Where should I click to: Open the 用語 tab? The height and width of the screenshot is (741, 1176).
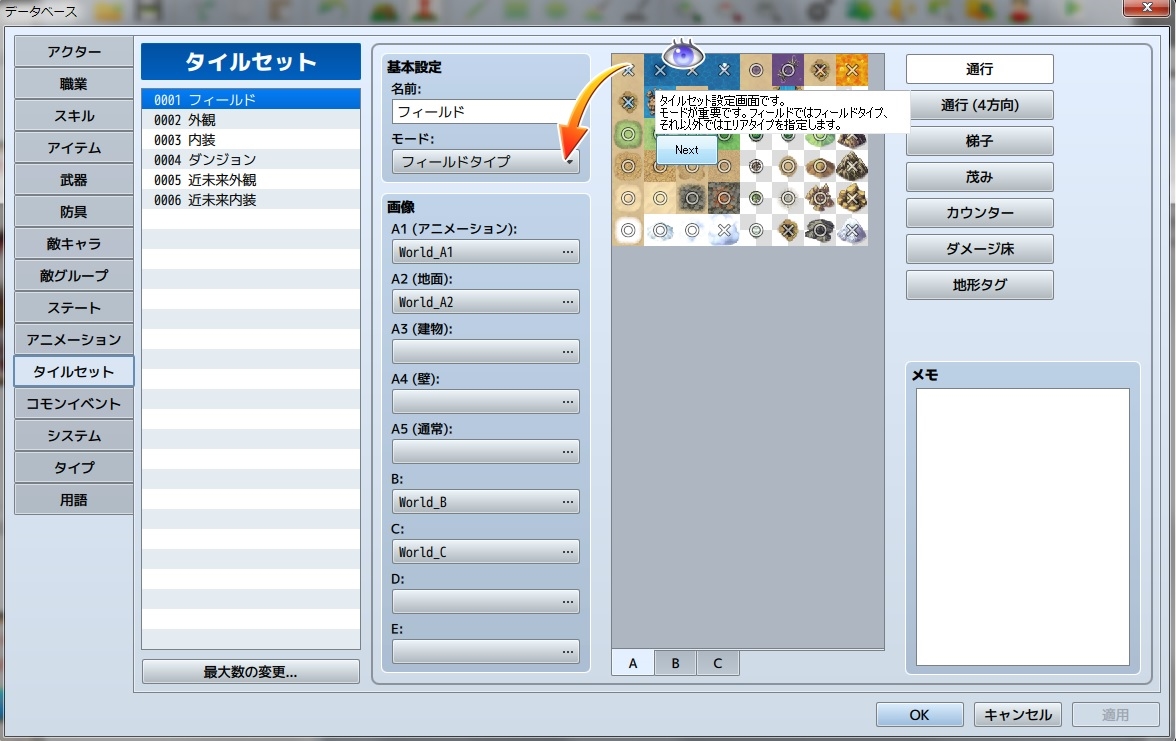point(74,500)
